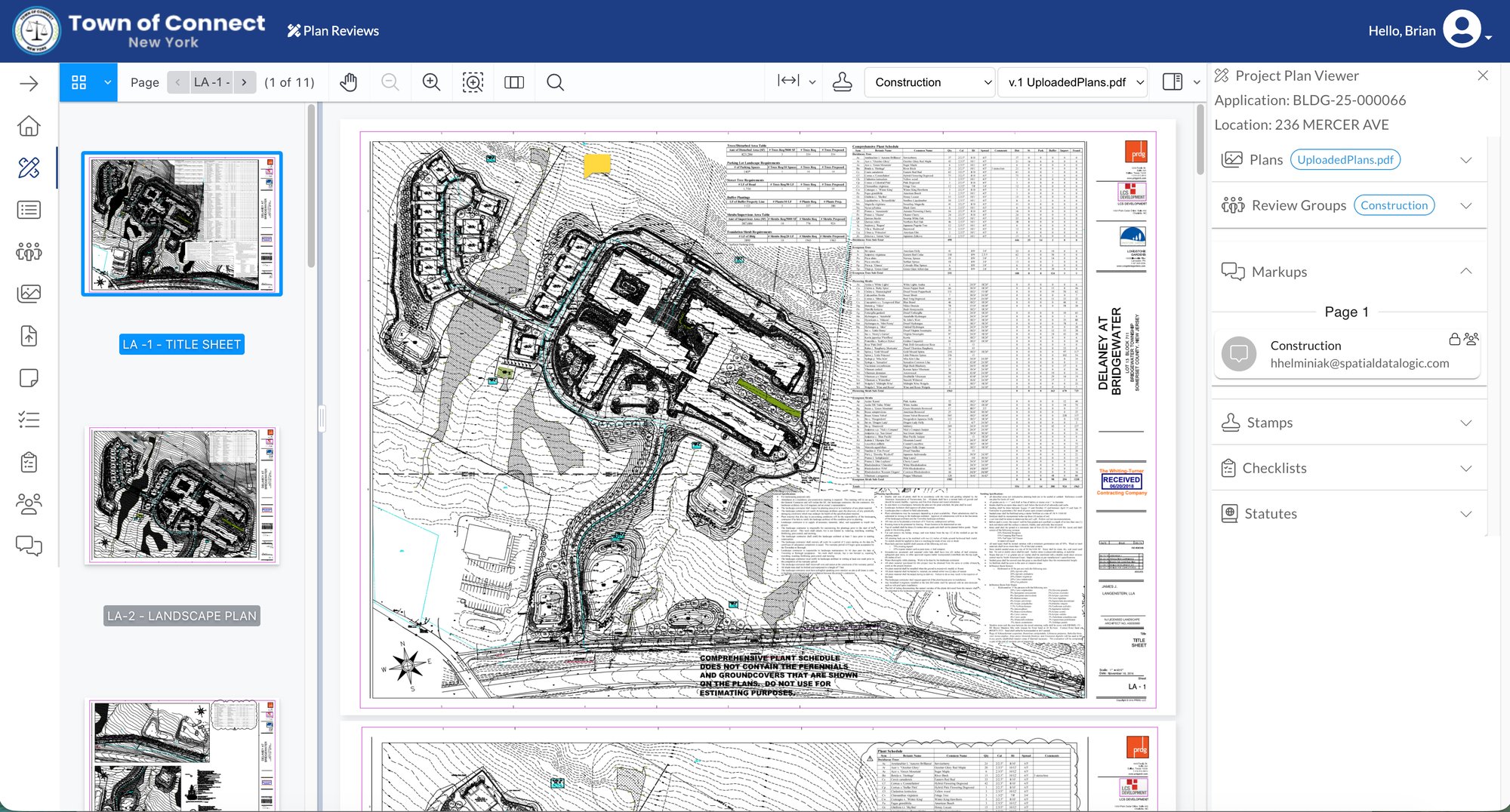Go to the next page arrow
Screen dimensions: 1510x812
[x=244, y=82]
